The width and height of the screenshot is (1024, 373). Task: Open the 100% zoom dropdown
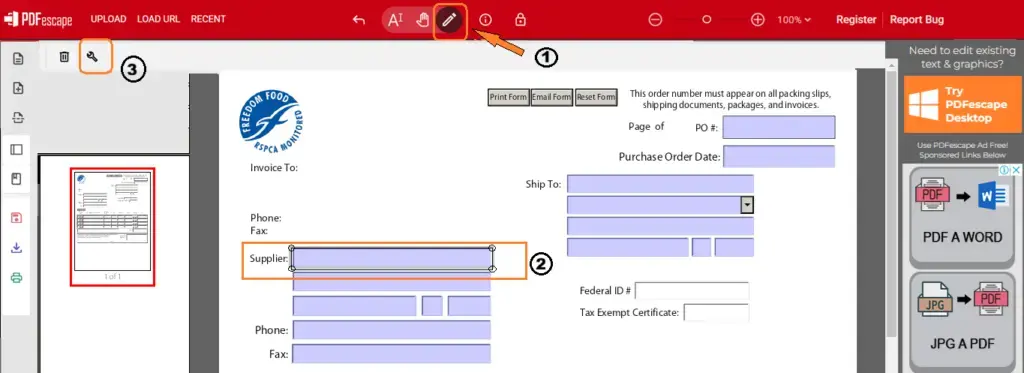794,20
